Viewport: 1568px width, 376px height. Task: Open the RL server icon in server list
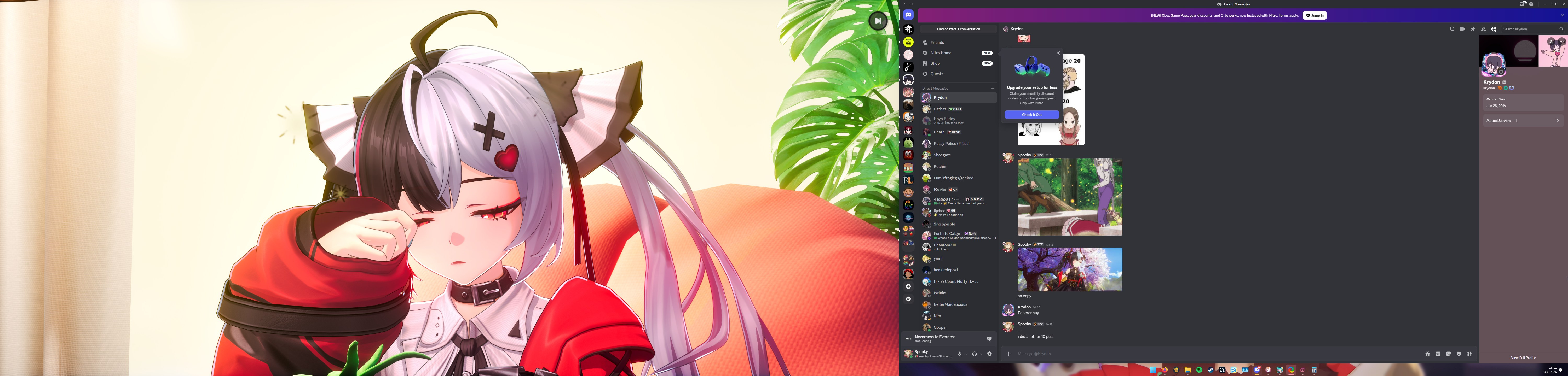pyautogui.click(x=908, y=180)
